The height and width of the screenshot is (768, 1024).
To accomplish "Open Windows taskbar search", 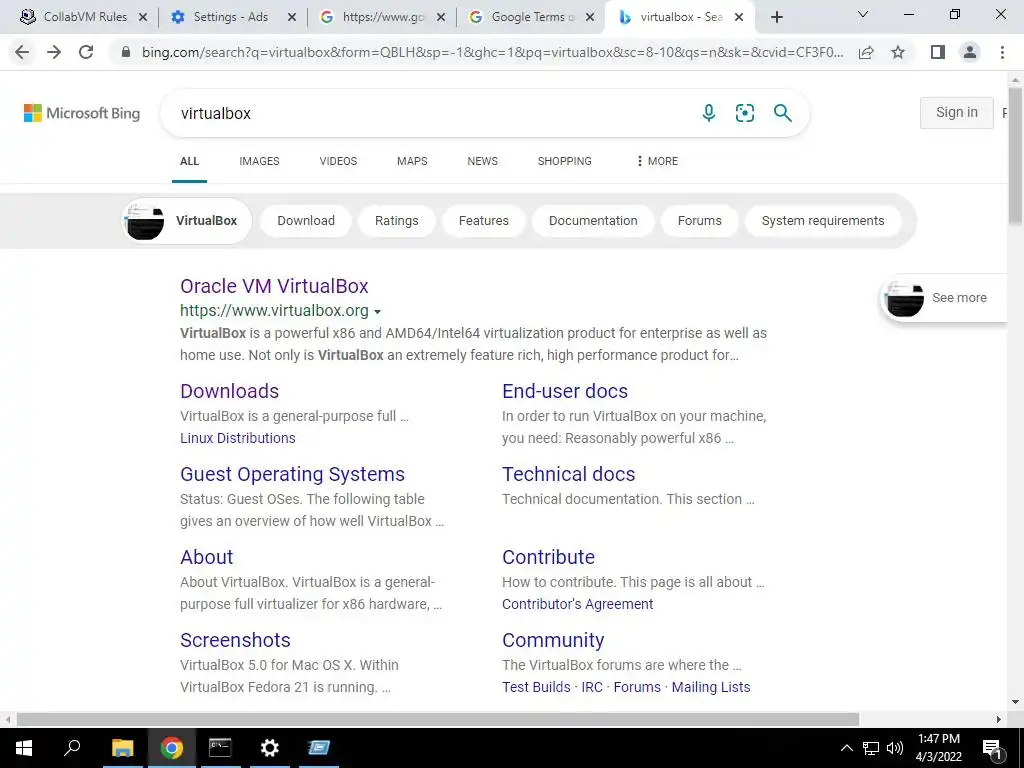I will click(72, 748).
